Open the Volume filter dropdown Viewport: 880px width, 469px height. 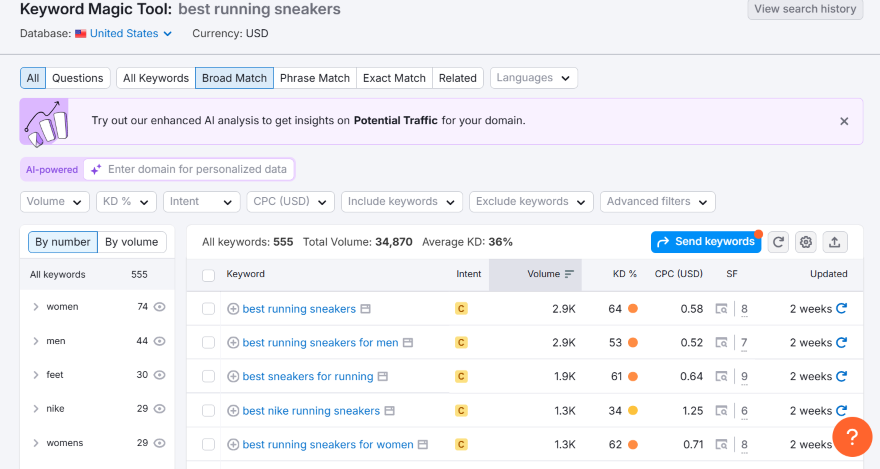click(x=54, y=202)
